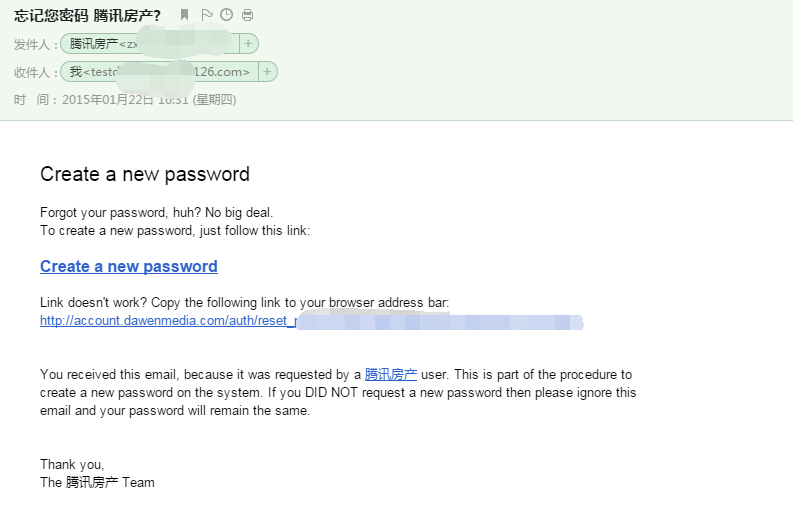Screen dimensions: 793x509
Task: Click the 发件人 label
Action: (x=32, y=45)
